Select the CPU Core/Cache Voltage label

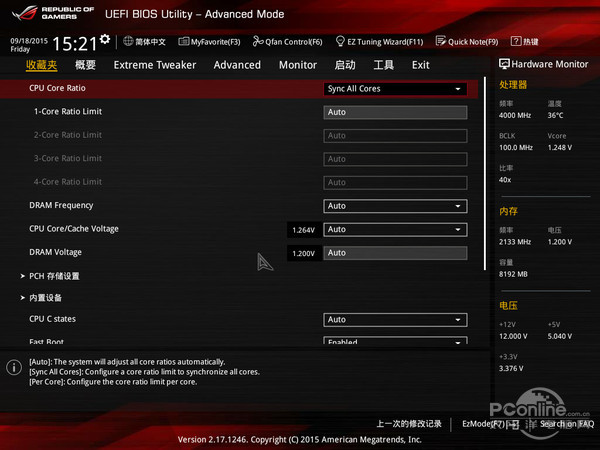point(74,229)
